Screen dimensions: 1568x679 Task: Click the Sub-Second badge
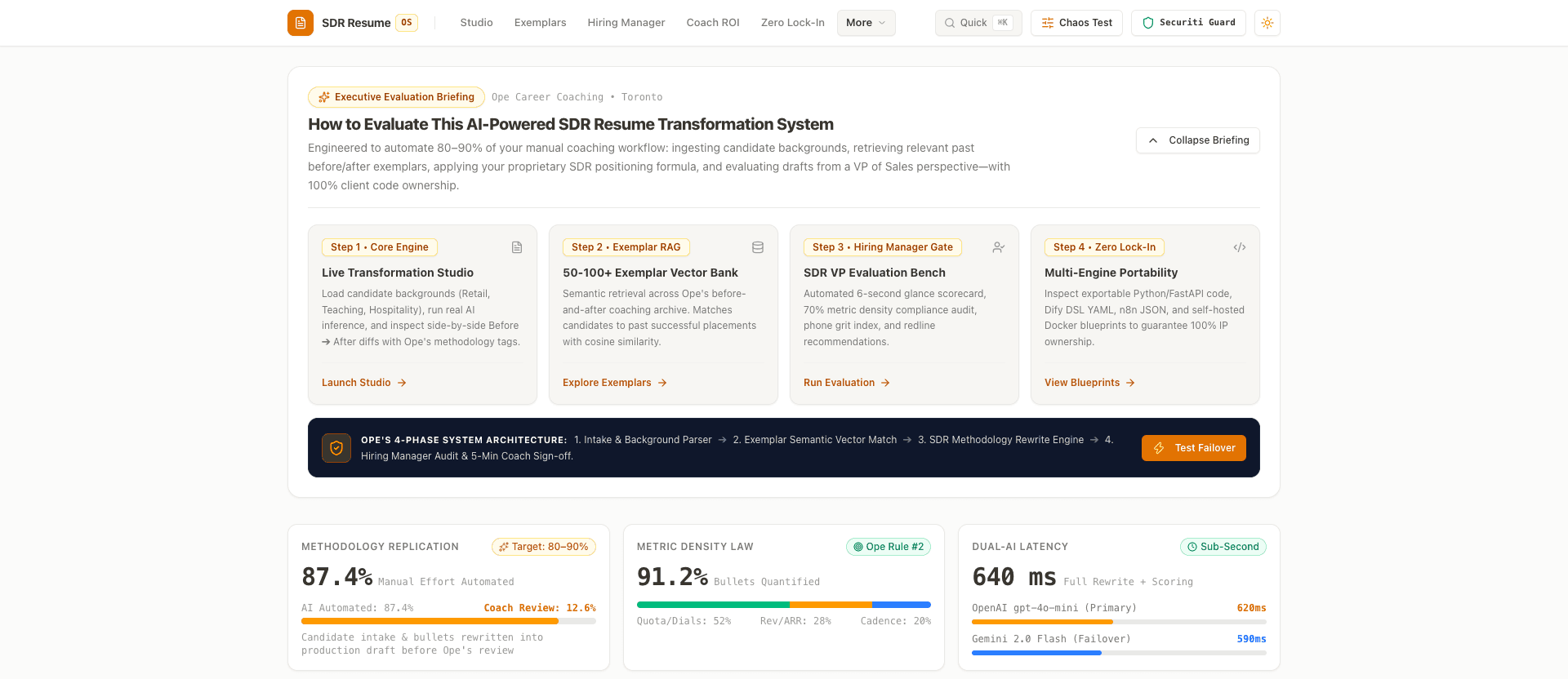[1223, 547]
